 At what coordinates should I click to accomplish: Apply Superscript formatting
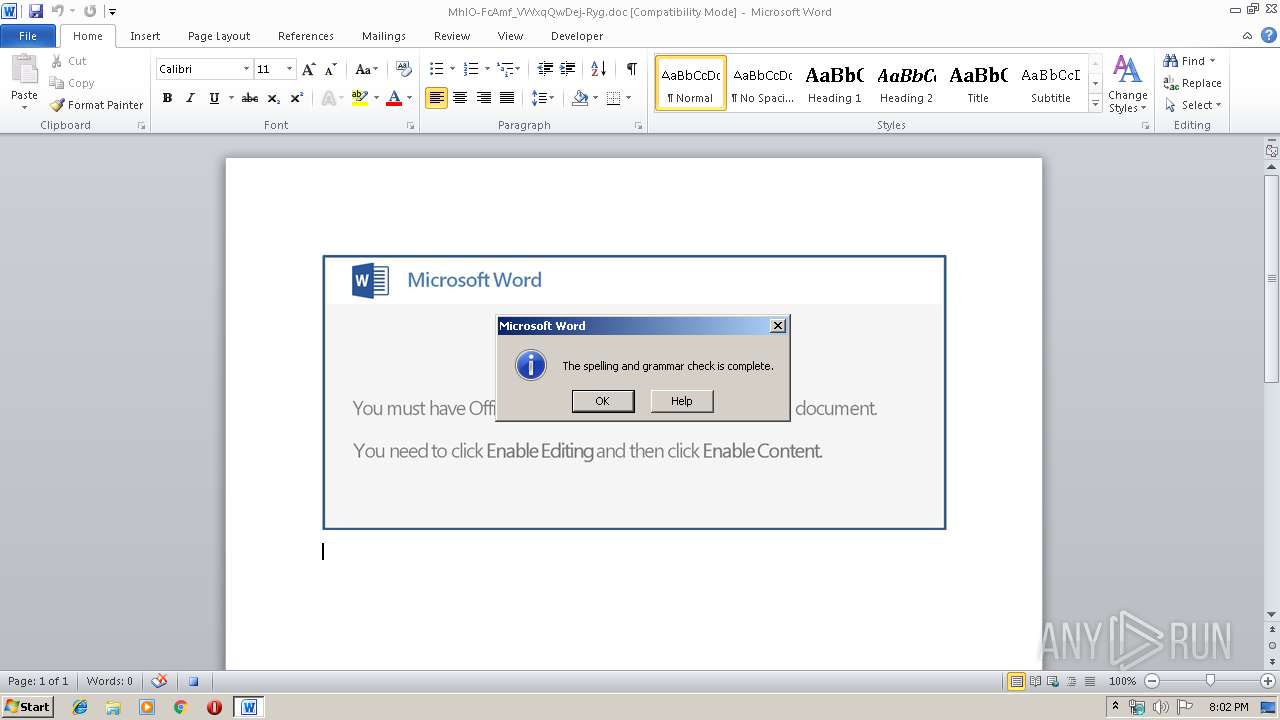(297, 98)
